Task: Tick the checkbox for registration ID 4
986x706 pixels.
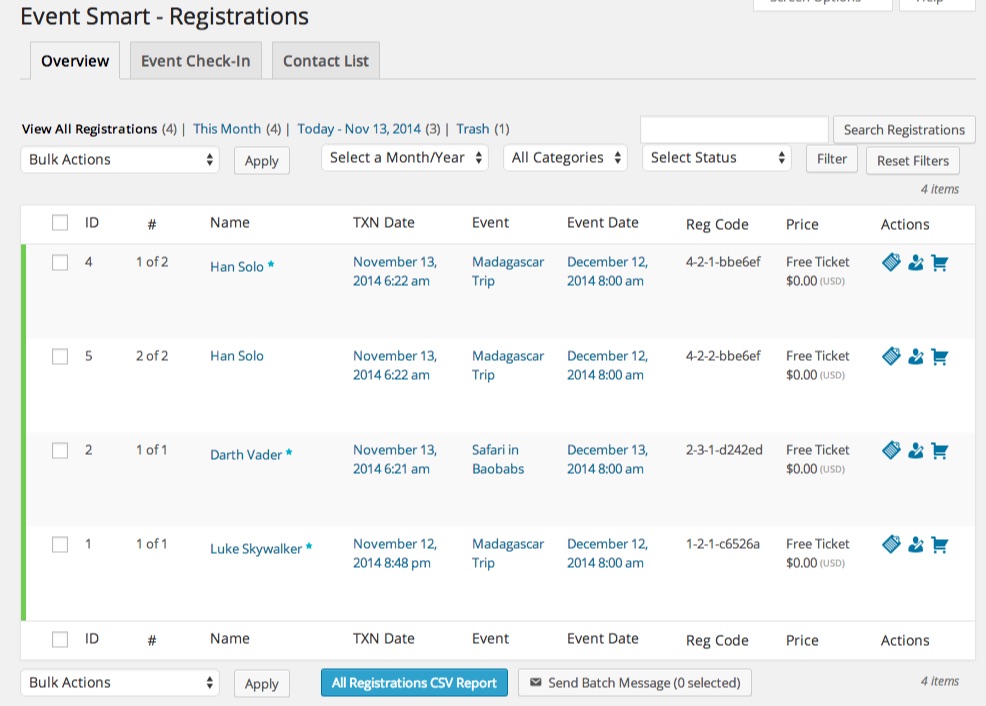Action: (x=60, y=262)
